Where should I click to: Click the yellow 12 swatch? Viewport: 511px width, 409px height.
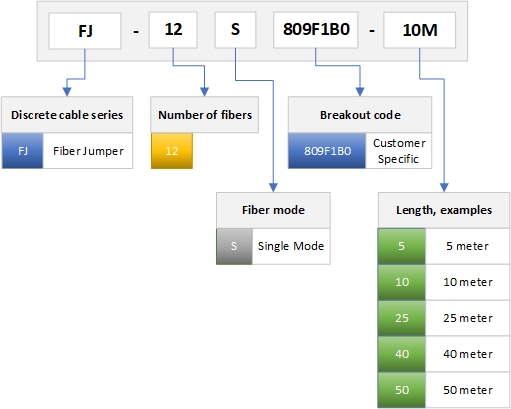pos(172,151)
